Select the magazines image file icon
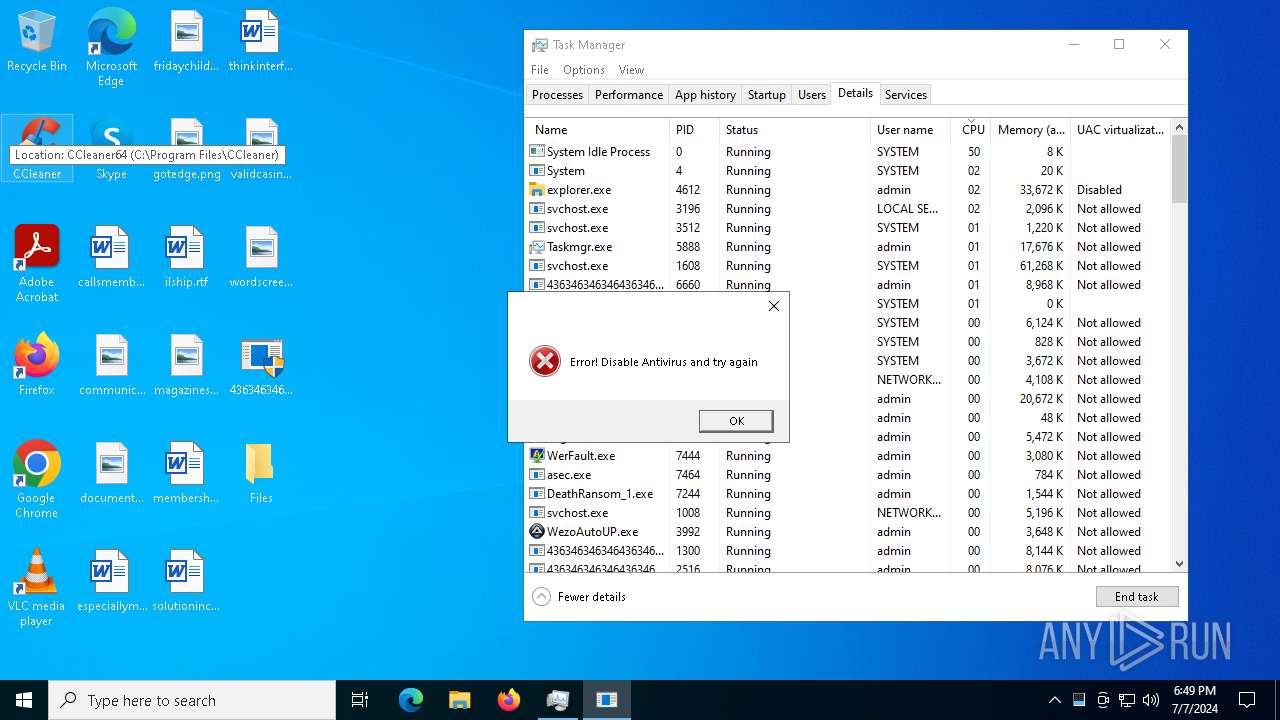Image resolution: width=1280 pixels, height=720 pixels. (187, 365)
